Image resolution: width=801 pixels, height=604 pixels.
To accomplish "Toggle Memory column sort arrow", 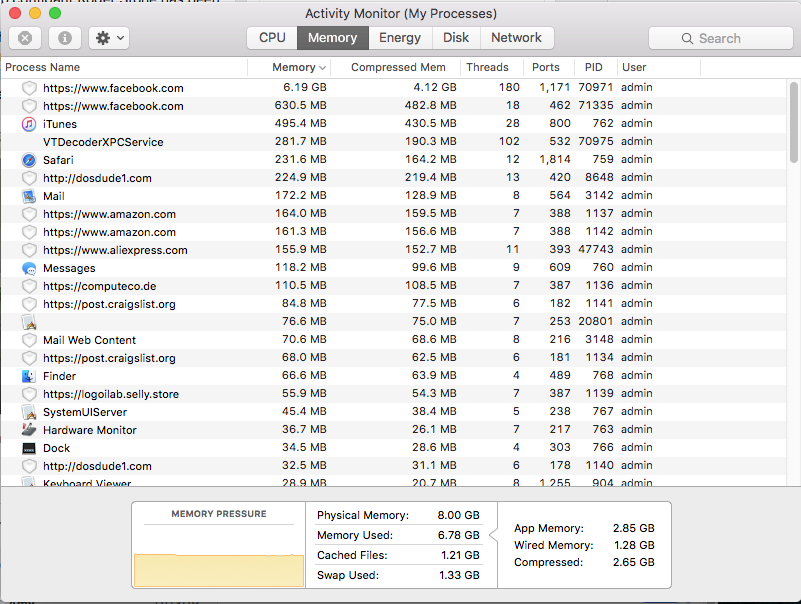I will pyautogui.click(x=322, y=68).
